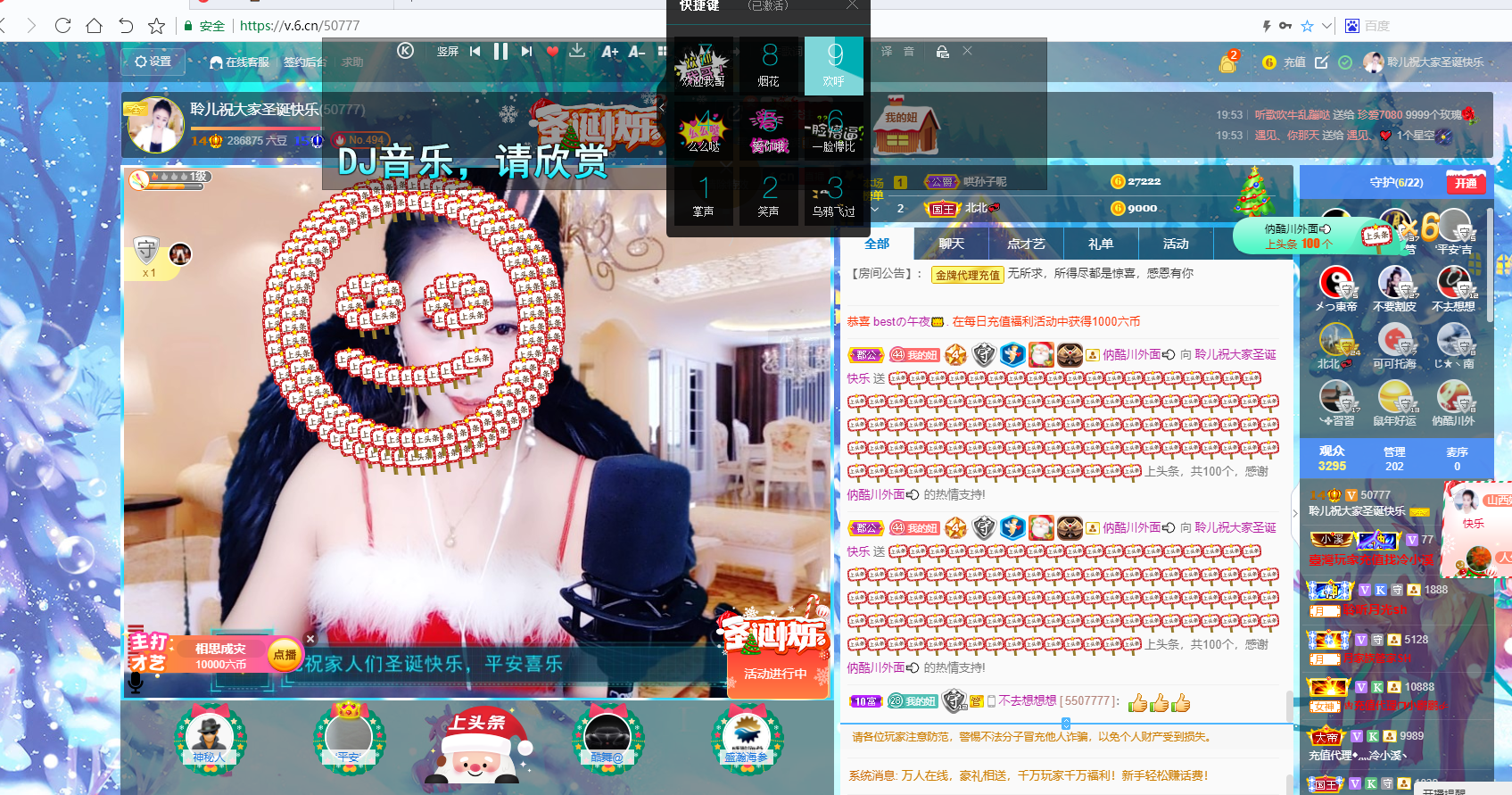Go back with browser back arrow
The height and width of the screenshot is (795, 1512).
coord(4,26)
